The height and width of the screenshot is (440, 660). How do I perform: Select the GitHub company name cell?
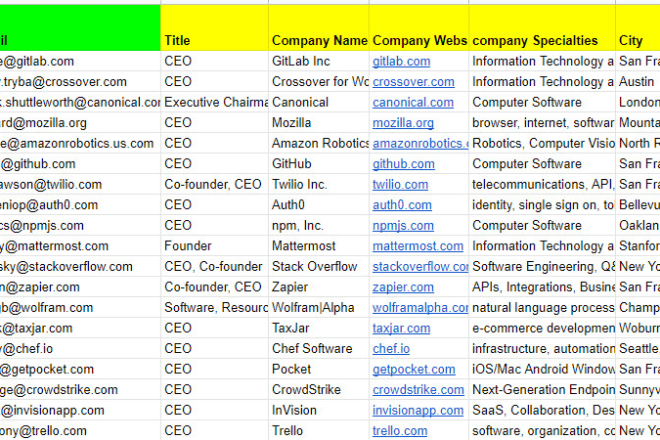click(x=319, y=164)
